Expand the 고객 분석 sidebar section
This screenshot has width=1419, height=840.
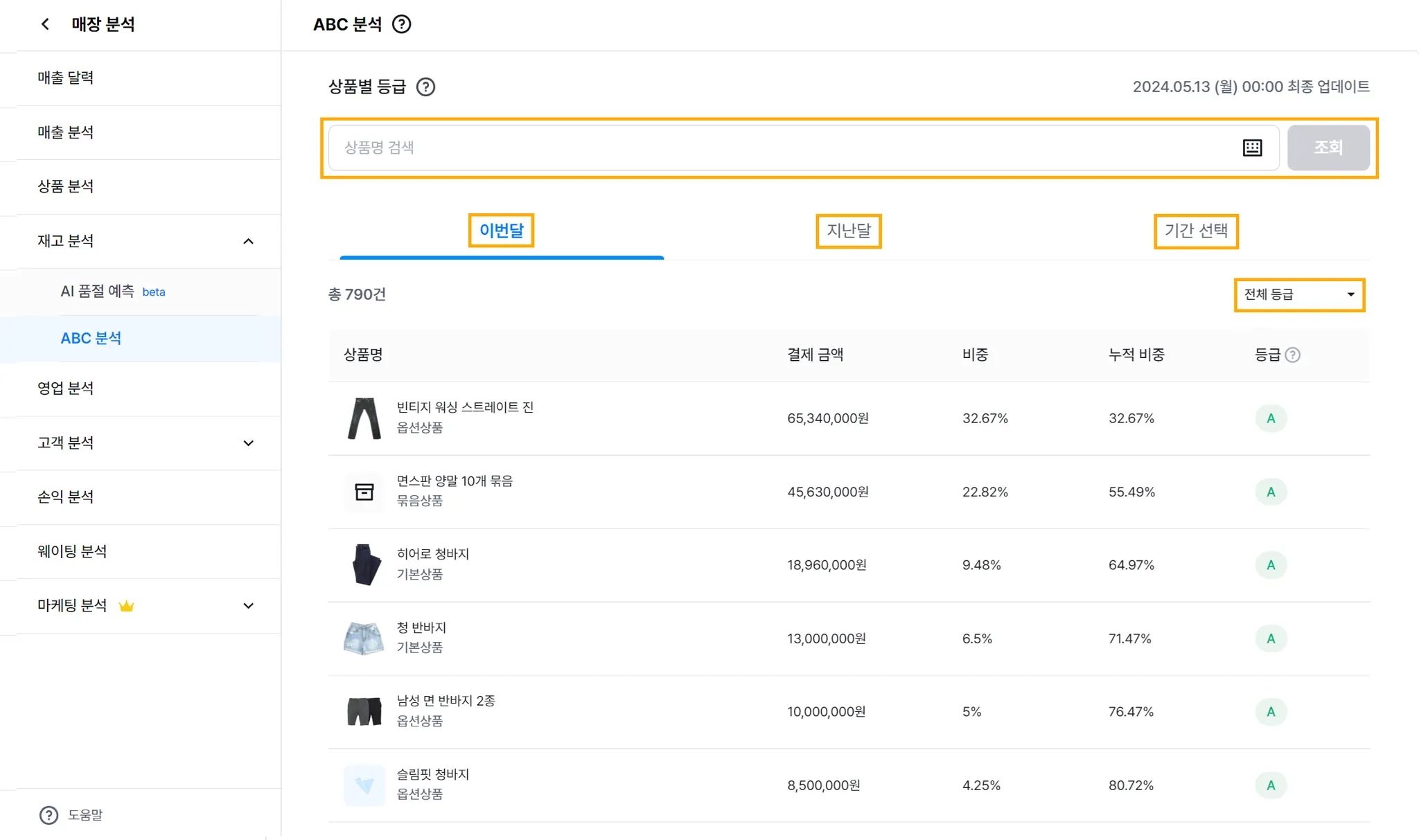(248, 443)
